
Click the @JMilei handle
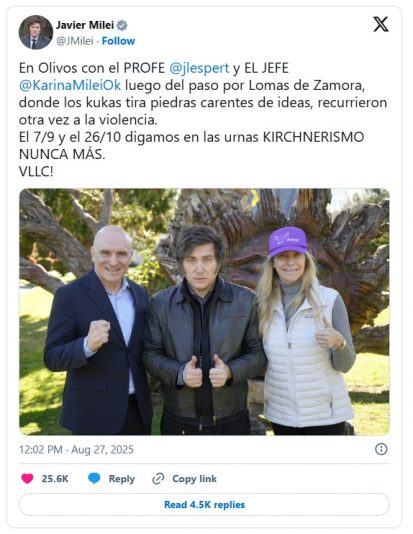pos(75,41)
